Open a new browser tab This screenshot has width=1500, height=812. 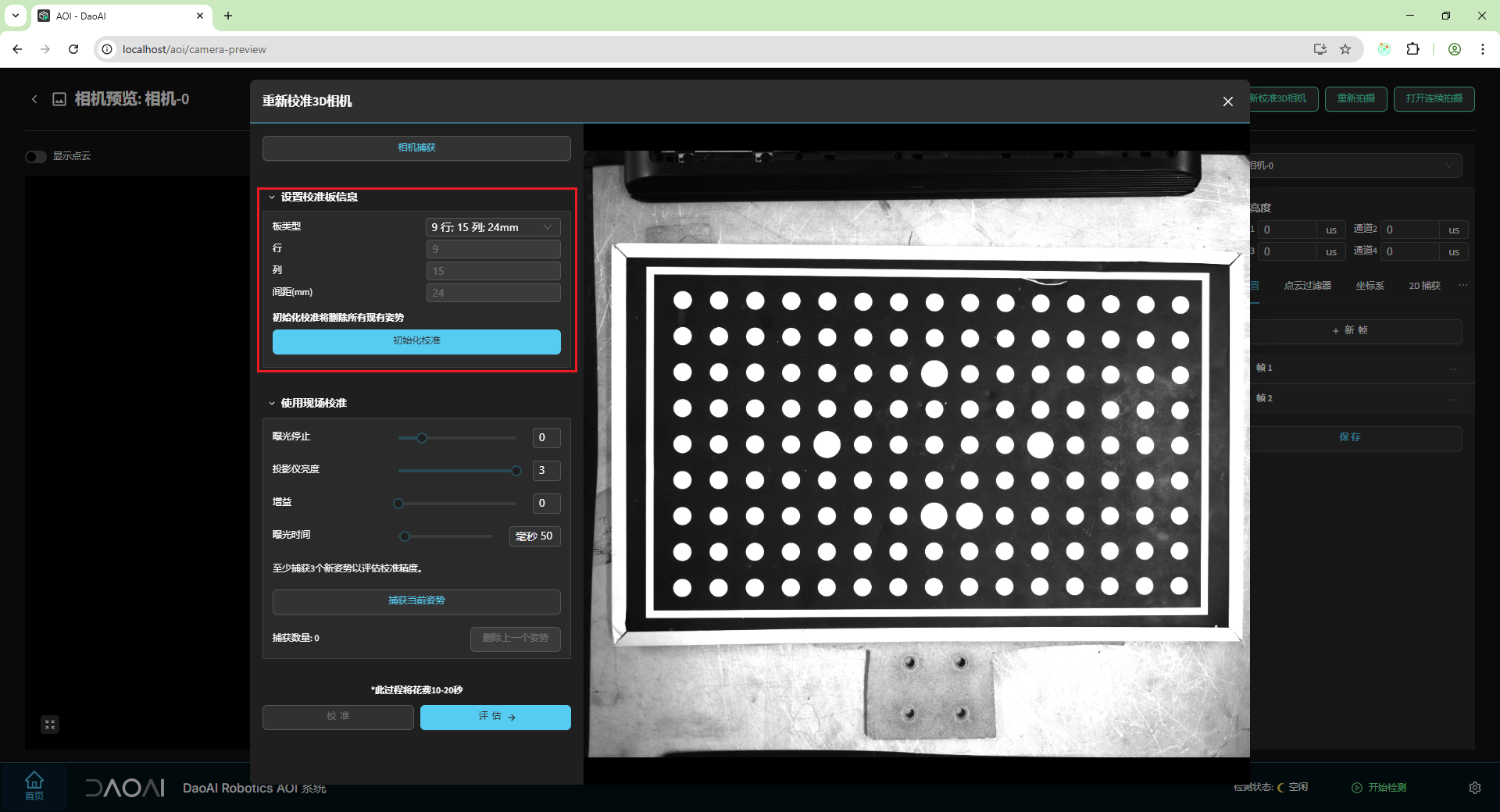pyautogui.click(x=228, y=16)
